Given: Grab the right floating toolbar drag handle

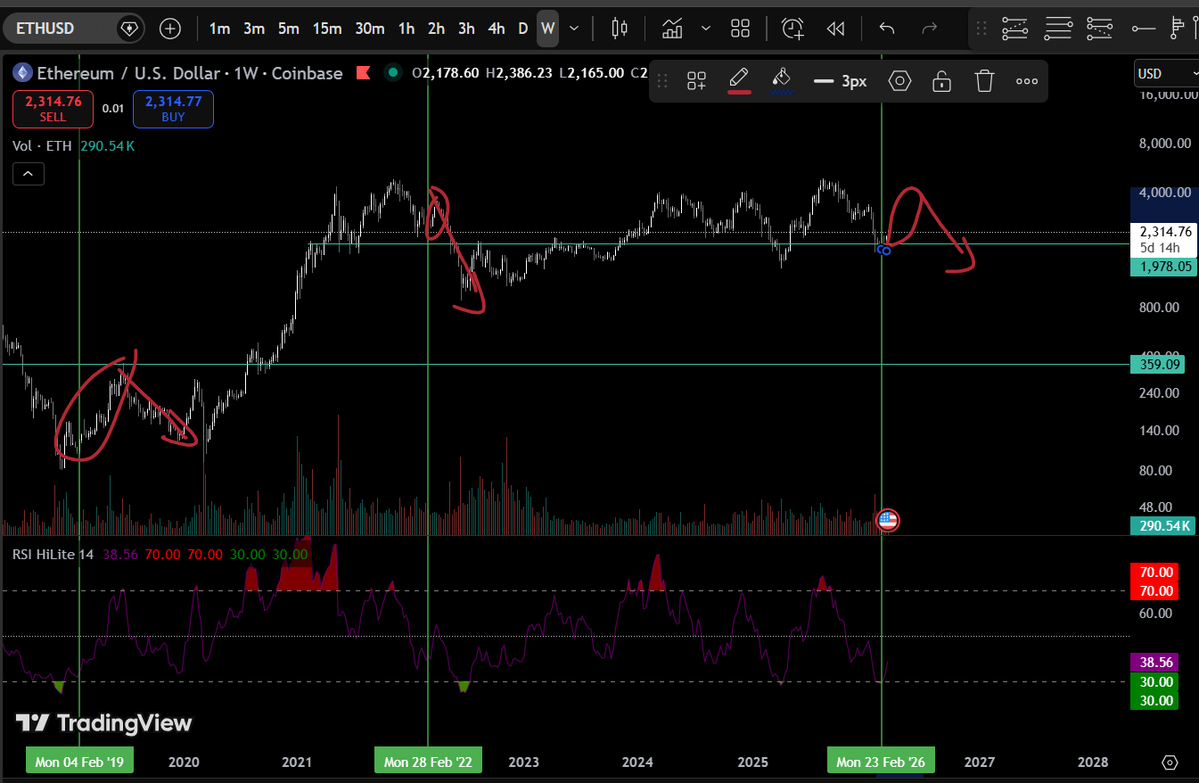Looking at the screenshot, I should 981,28.
